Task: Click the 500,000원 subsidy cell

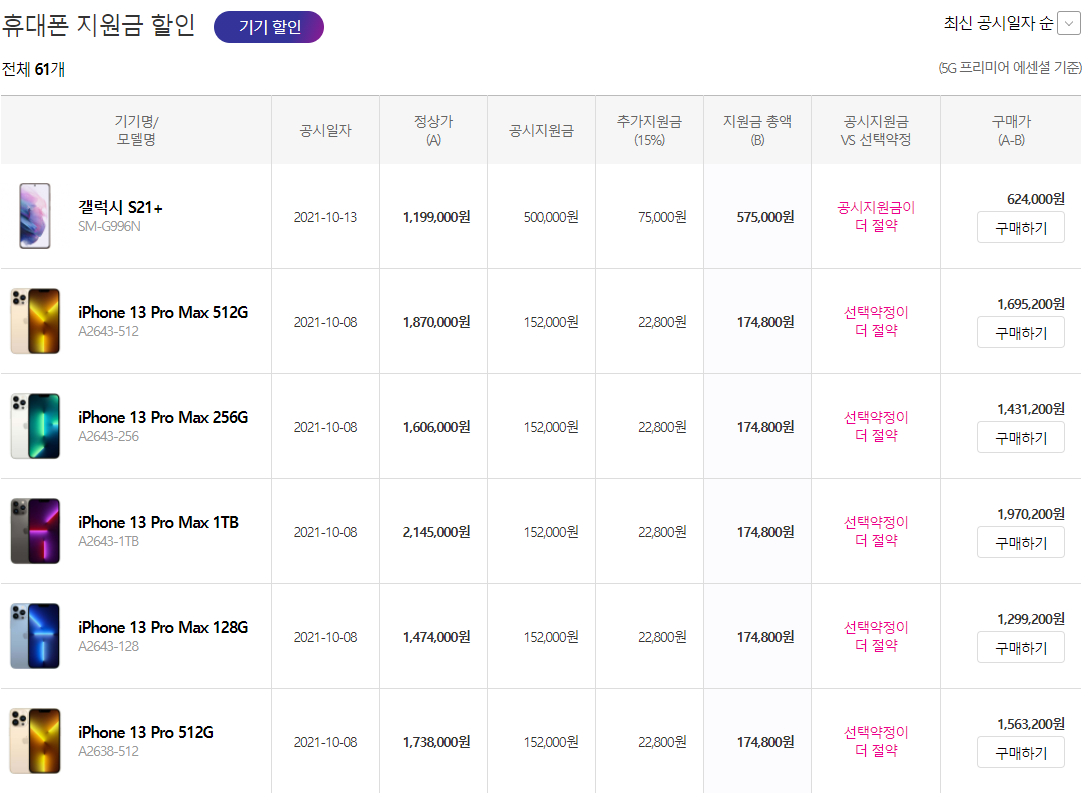Action: click(x=551, y=217)
